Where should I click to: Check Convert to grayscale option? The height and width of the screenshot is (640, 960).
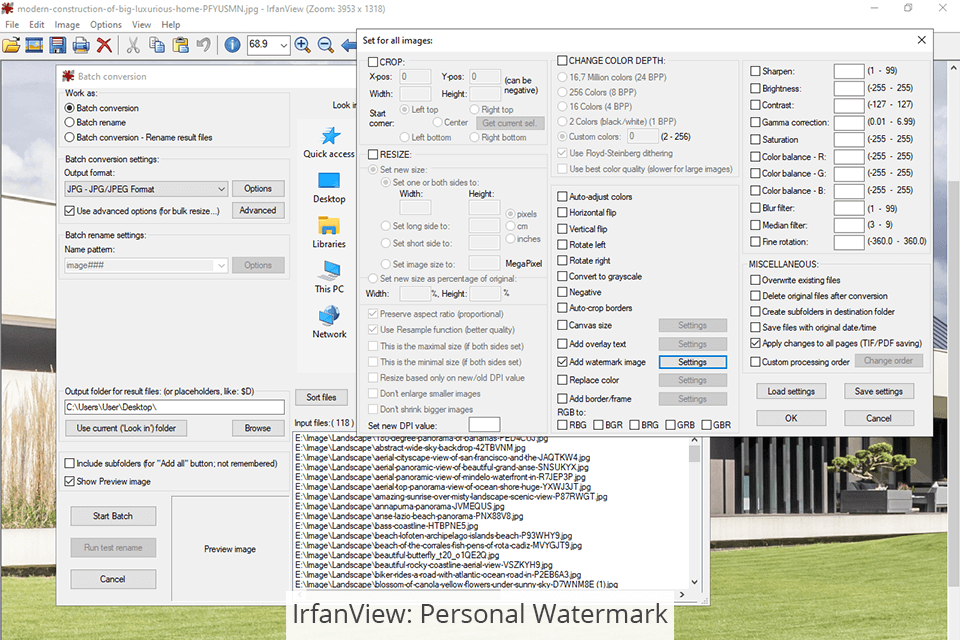coord(562,276)
